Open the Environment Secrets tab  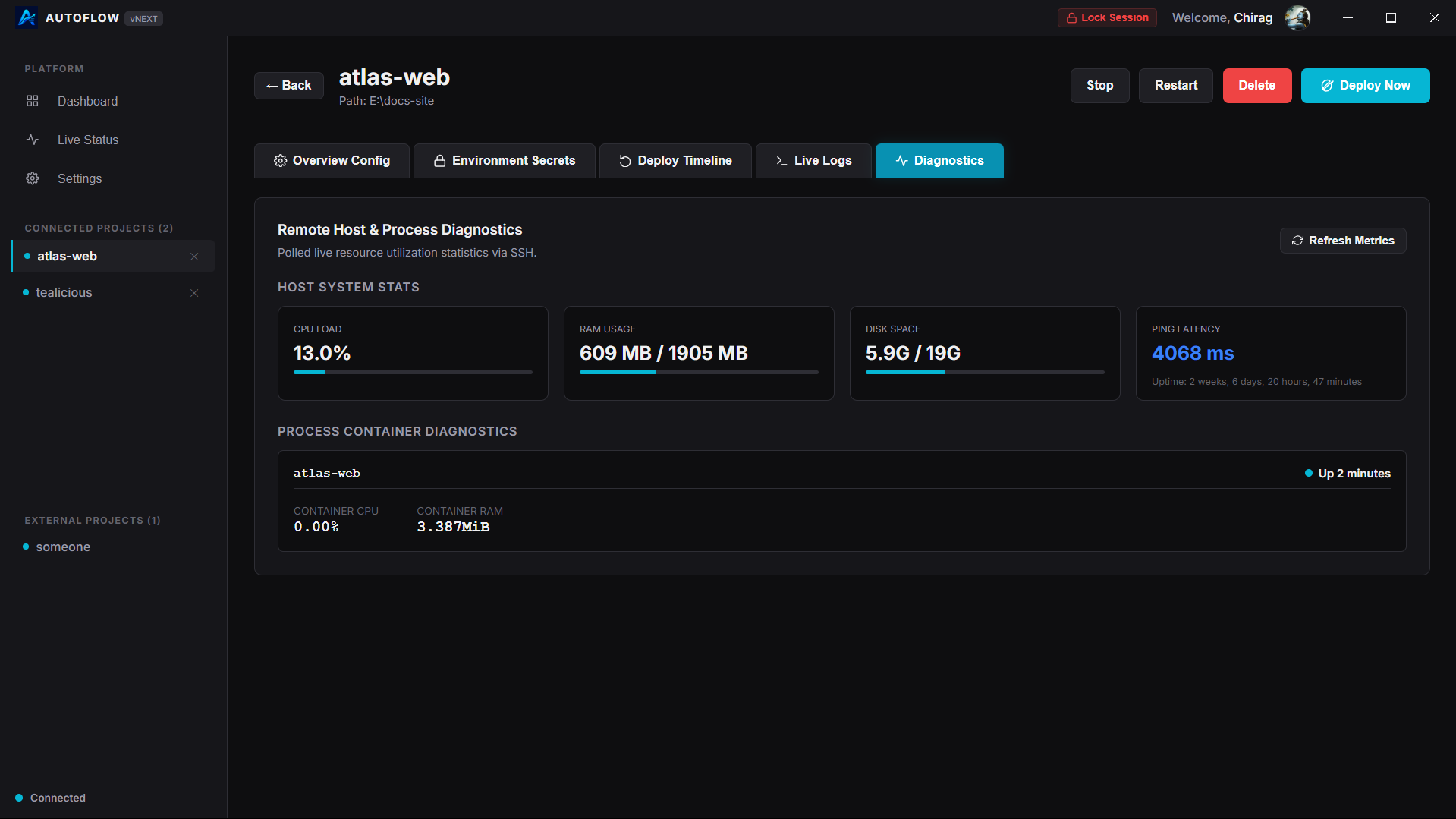(x=505, y=161)
